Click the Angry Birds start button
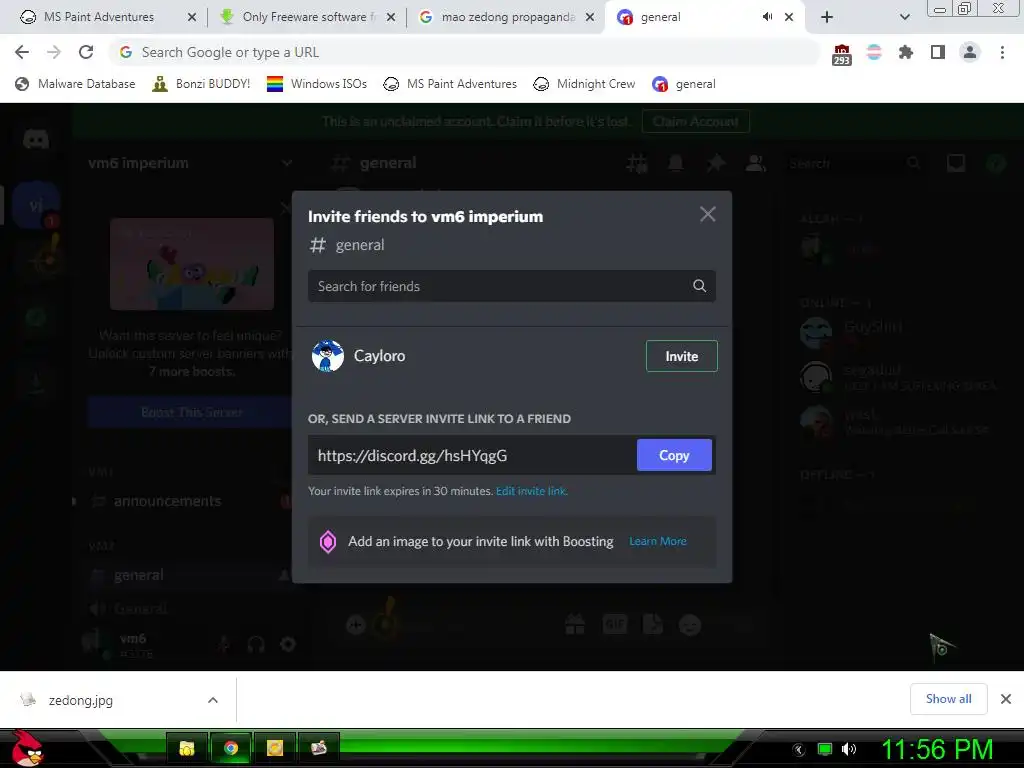This screenshot has height=768, width=1024. [27, 748]
